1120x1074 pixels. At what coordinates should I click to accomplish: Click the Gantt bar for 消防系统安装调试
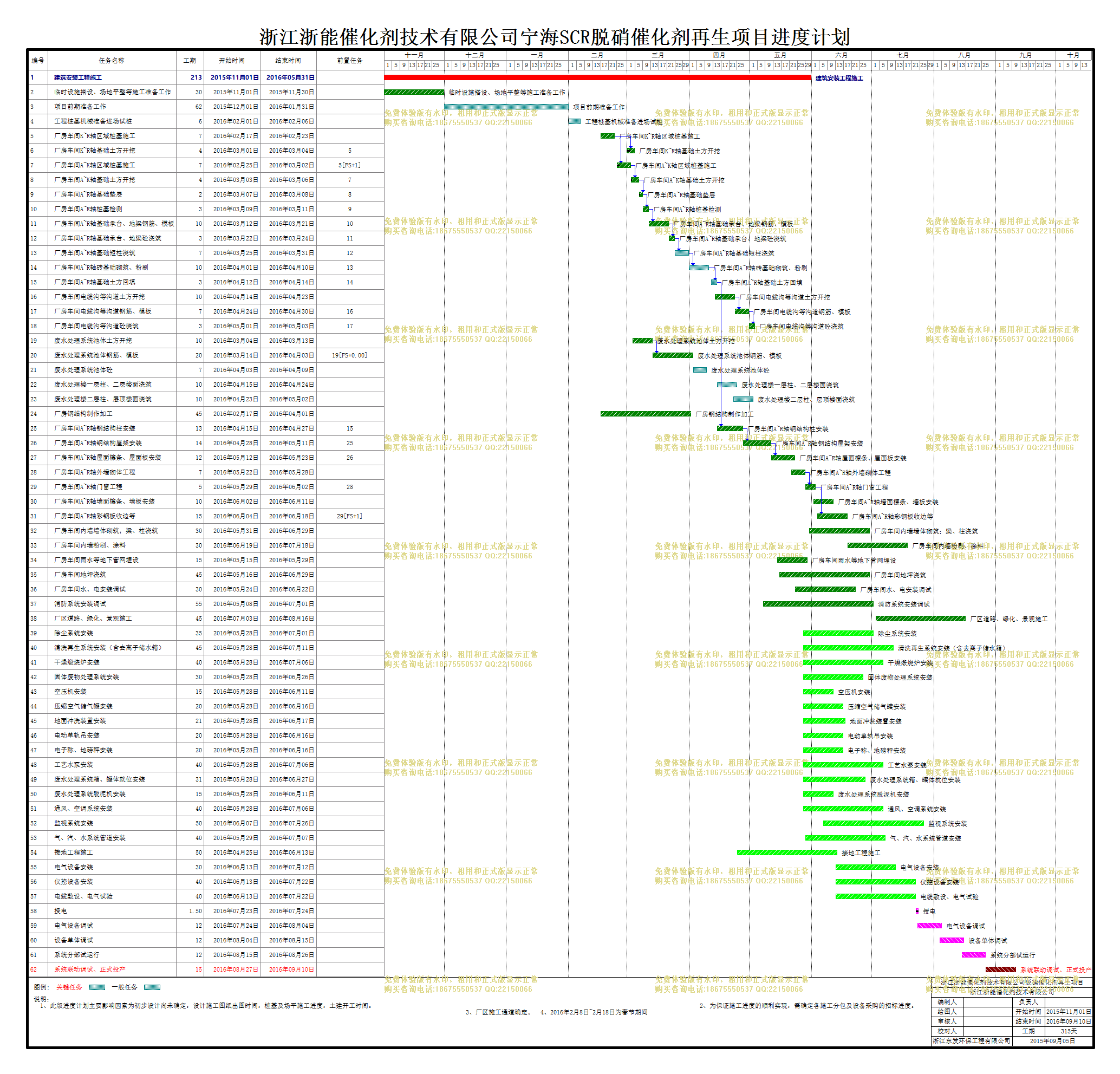click(x=818, y=604)
